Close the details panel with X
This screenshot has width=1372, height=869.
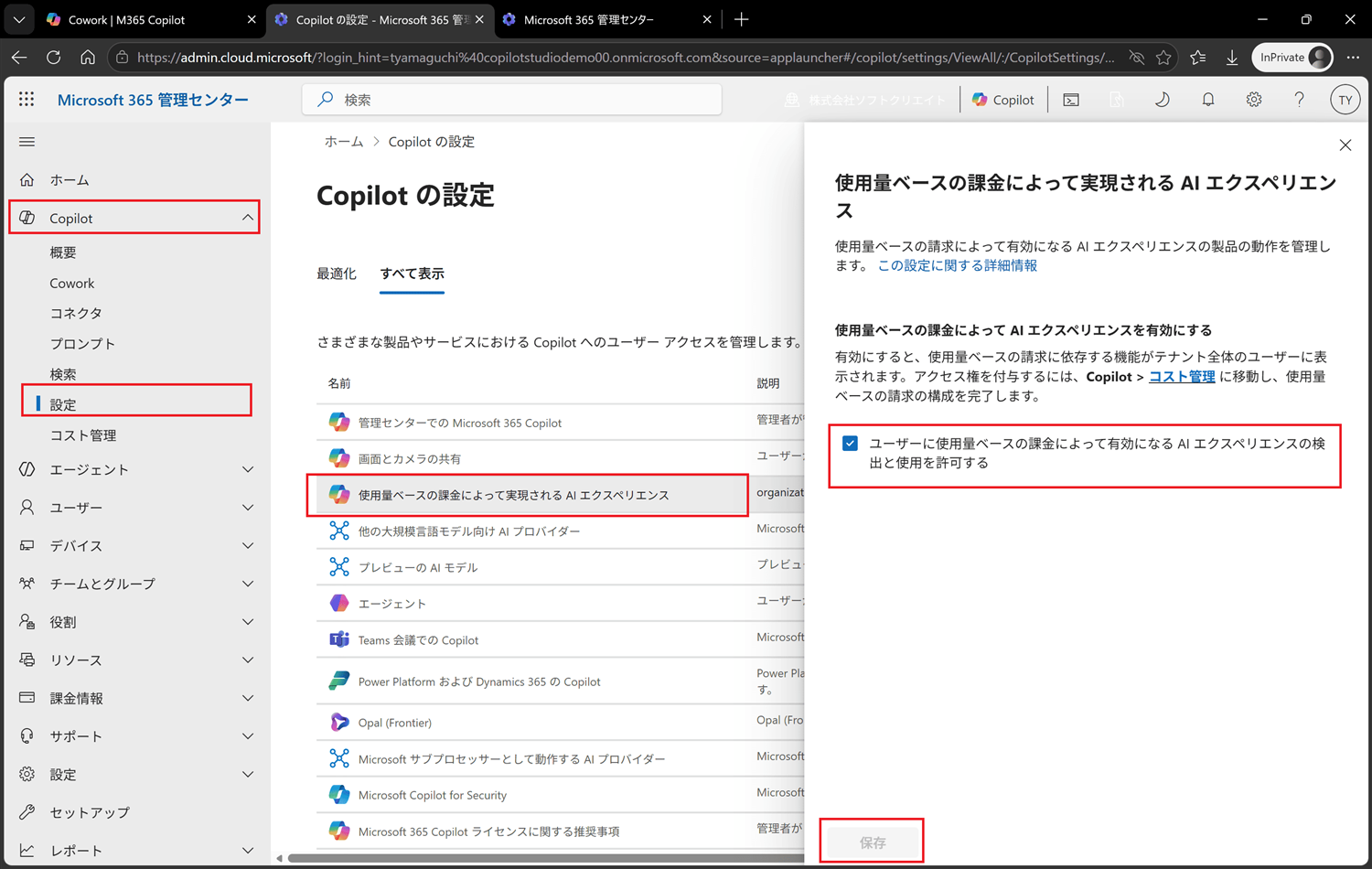[1345, 145]
